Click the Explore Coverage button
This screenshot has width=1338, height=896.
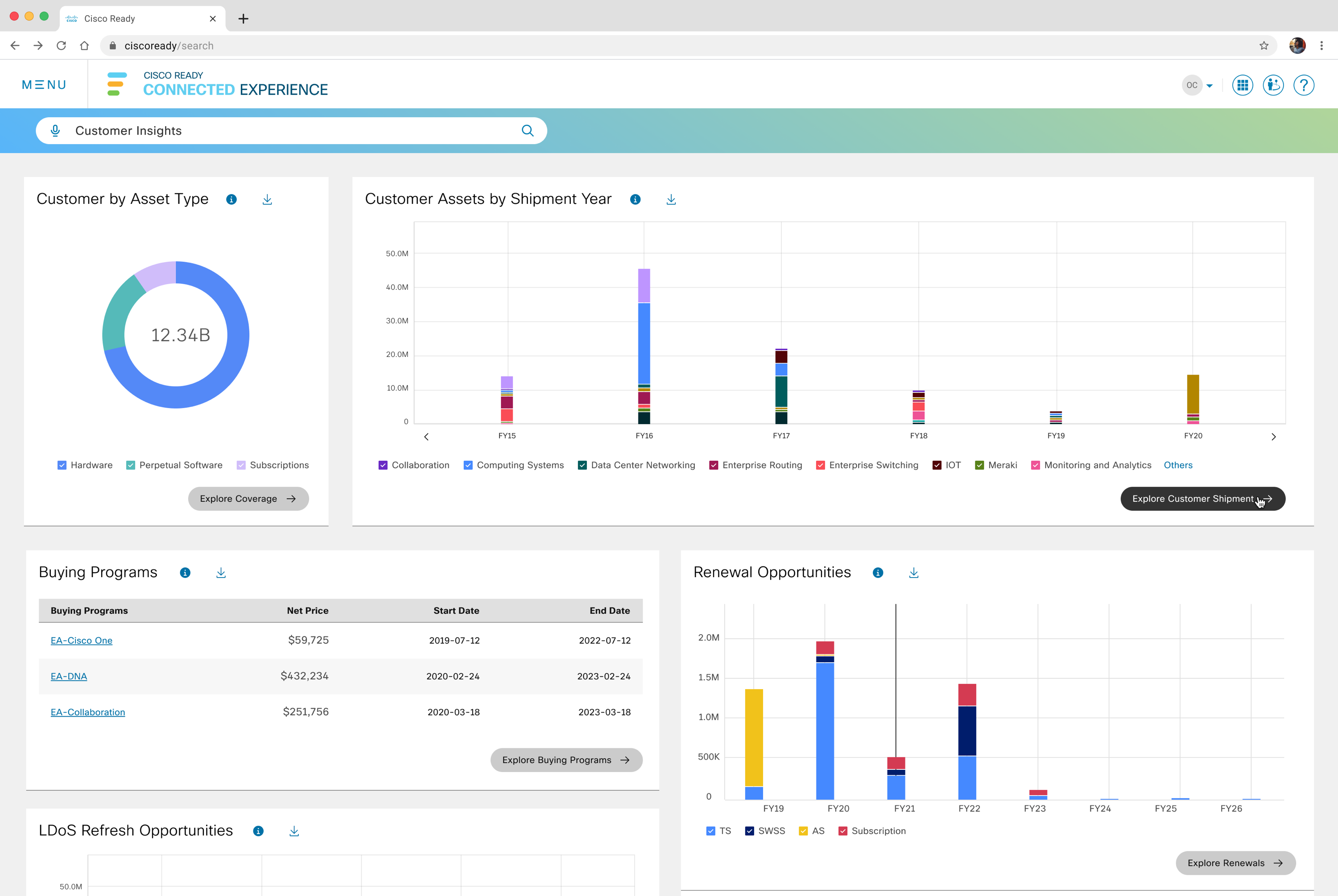(248, 499)
